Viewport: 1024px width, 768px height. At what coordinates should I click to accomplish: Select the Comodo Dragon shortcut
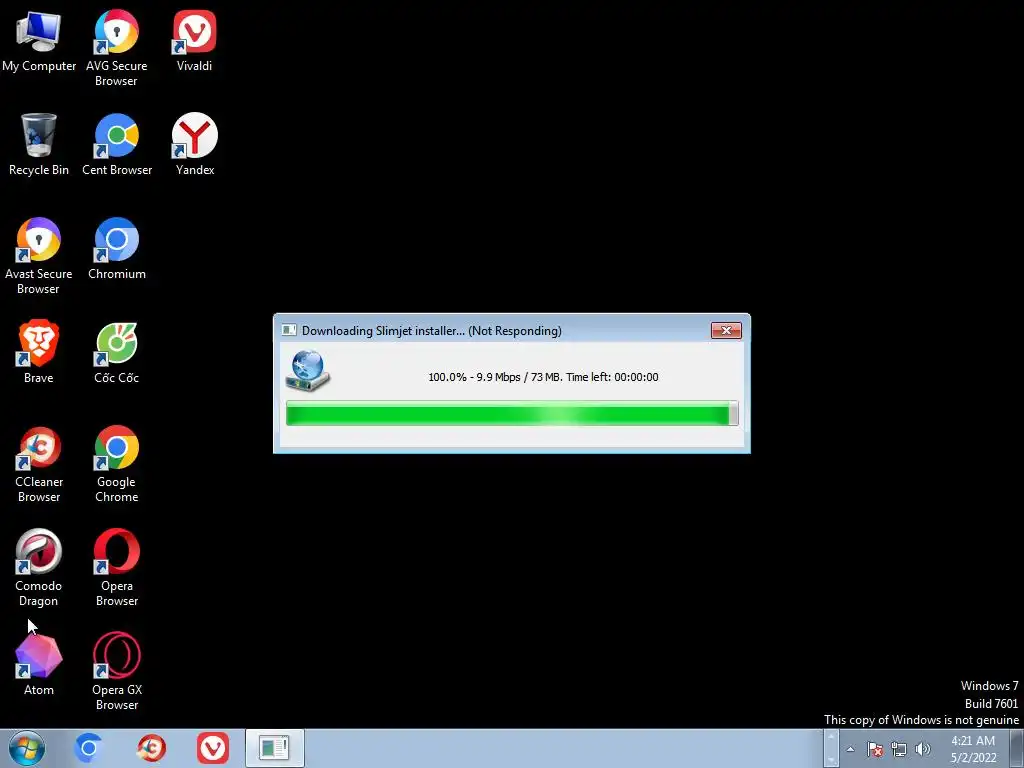coord(39,569)
